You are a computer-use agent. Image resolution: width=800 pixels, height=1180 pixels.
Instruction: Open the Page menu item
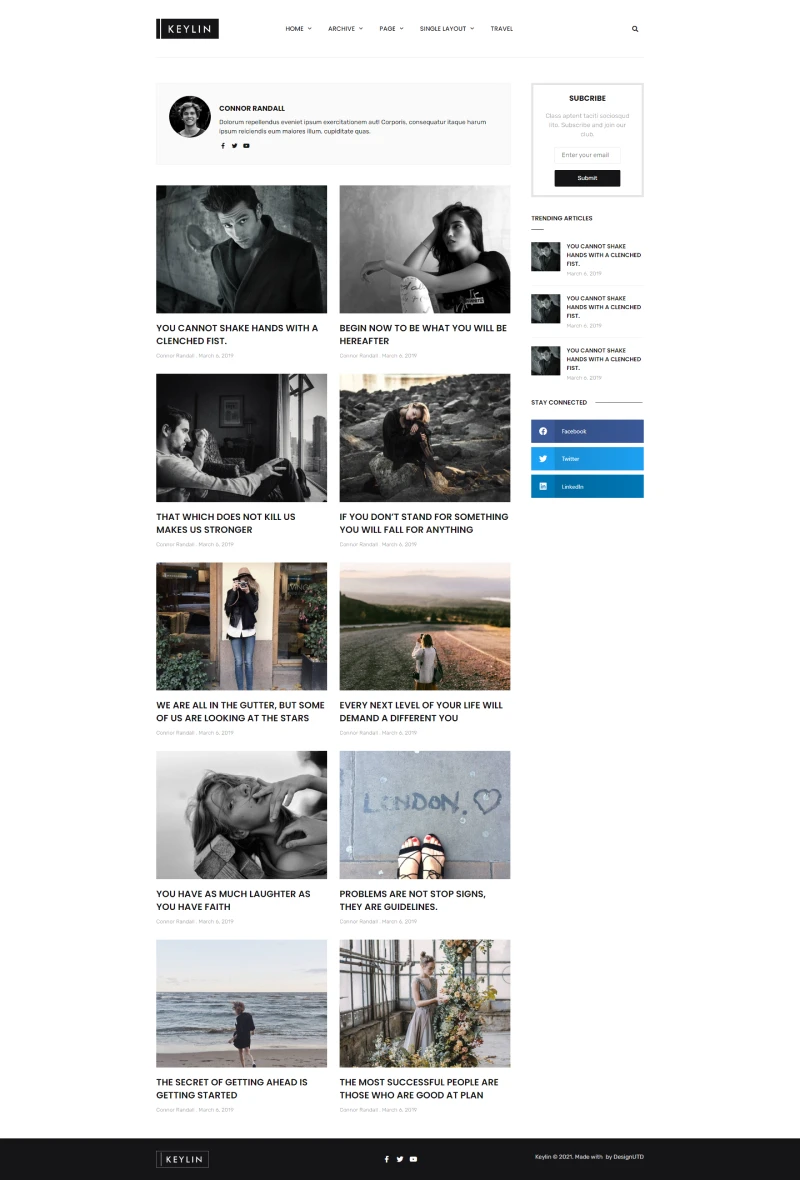391,29
